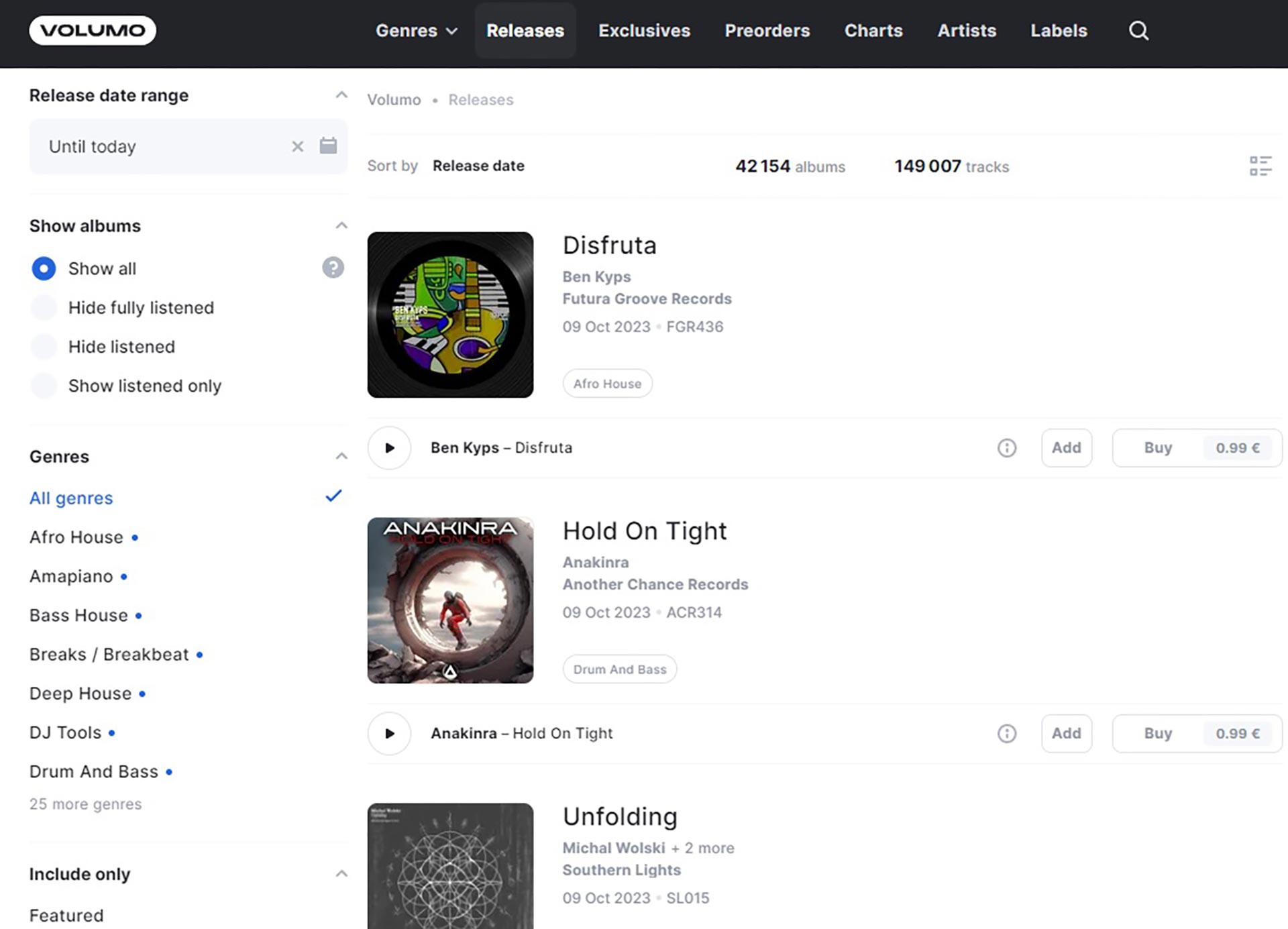Viewport: 1288px width, 929px height.
Task: Collapse the Release date range section
Action: click(341, 95)
